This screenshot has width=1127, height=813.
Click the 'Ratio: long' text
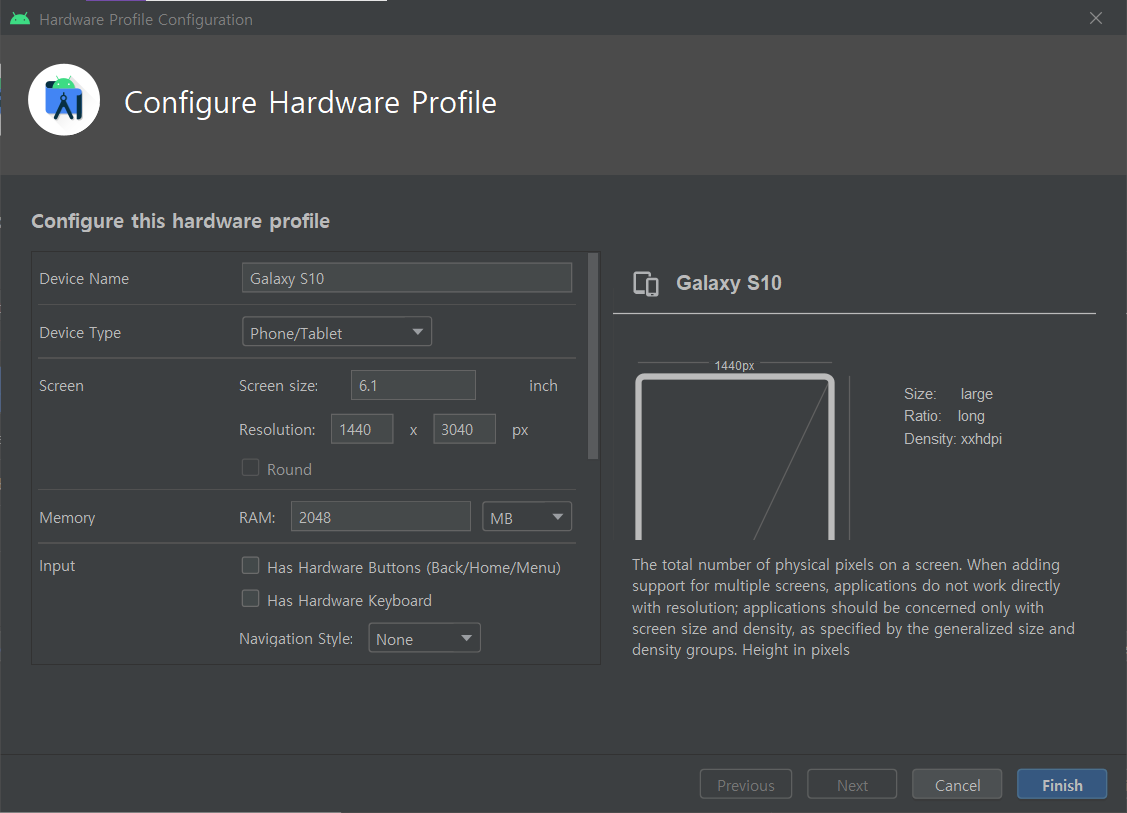point(944,416)
